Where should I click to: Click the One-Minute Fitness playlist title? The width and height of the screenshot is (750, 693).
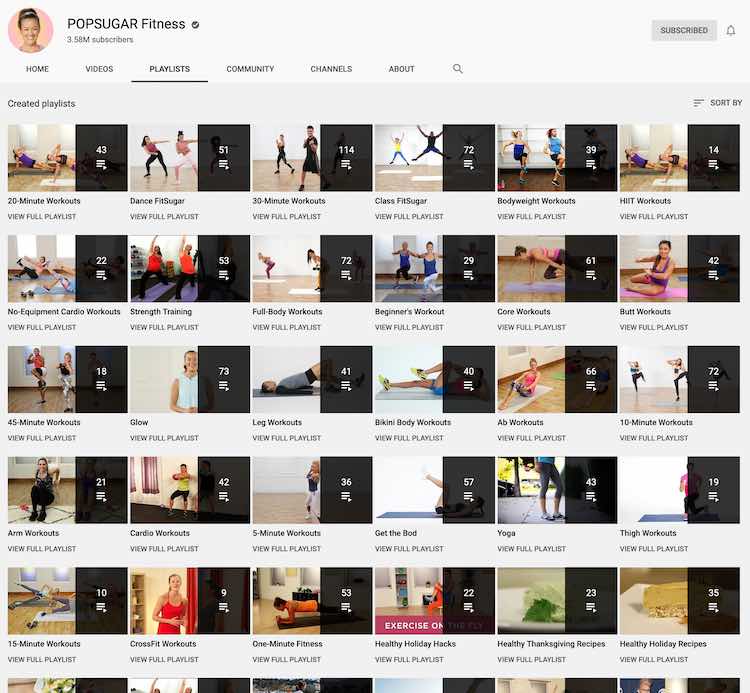[x=287, y=644]
